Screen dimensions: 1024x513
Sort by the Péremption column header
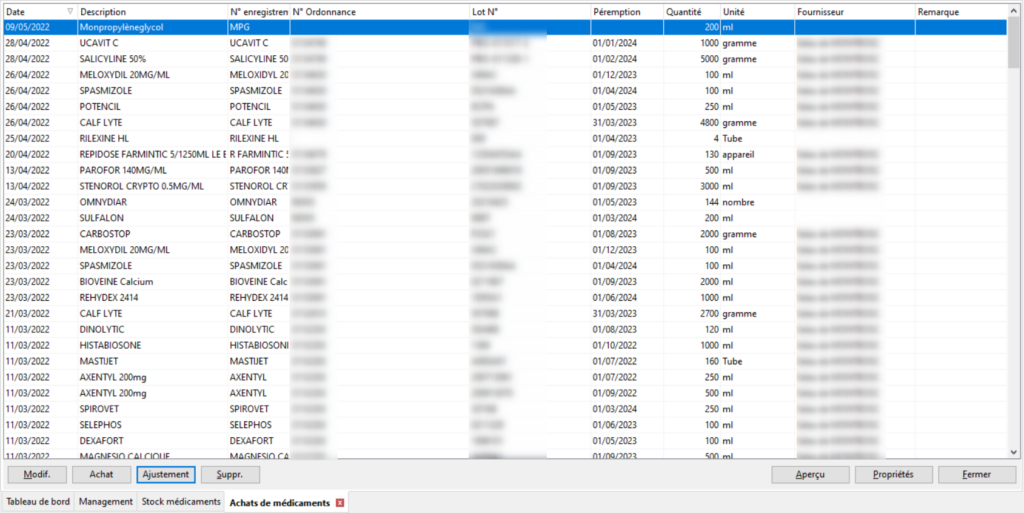click(624, 12)
